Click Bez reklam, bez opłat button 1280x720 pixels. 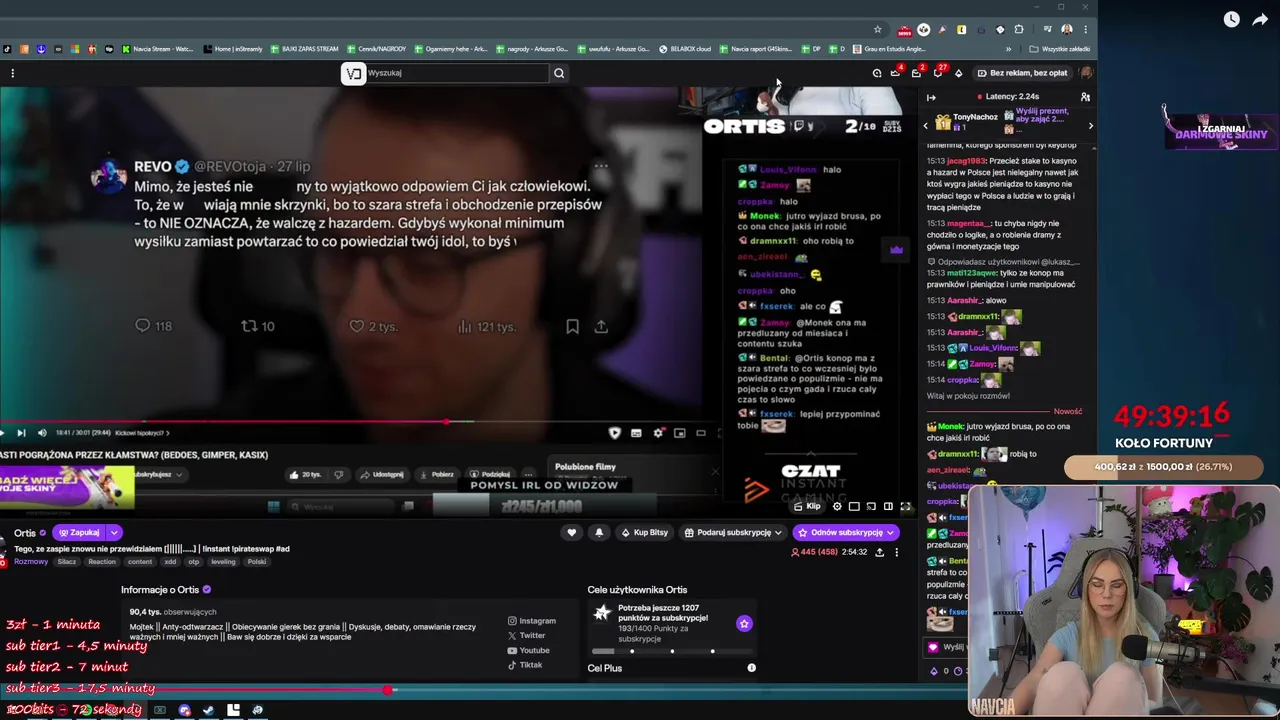pyautogui.click(x=1022, y=73)
